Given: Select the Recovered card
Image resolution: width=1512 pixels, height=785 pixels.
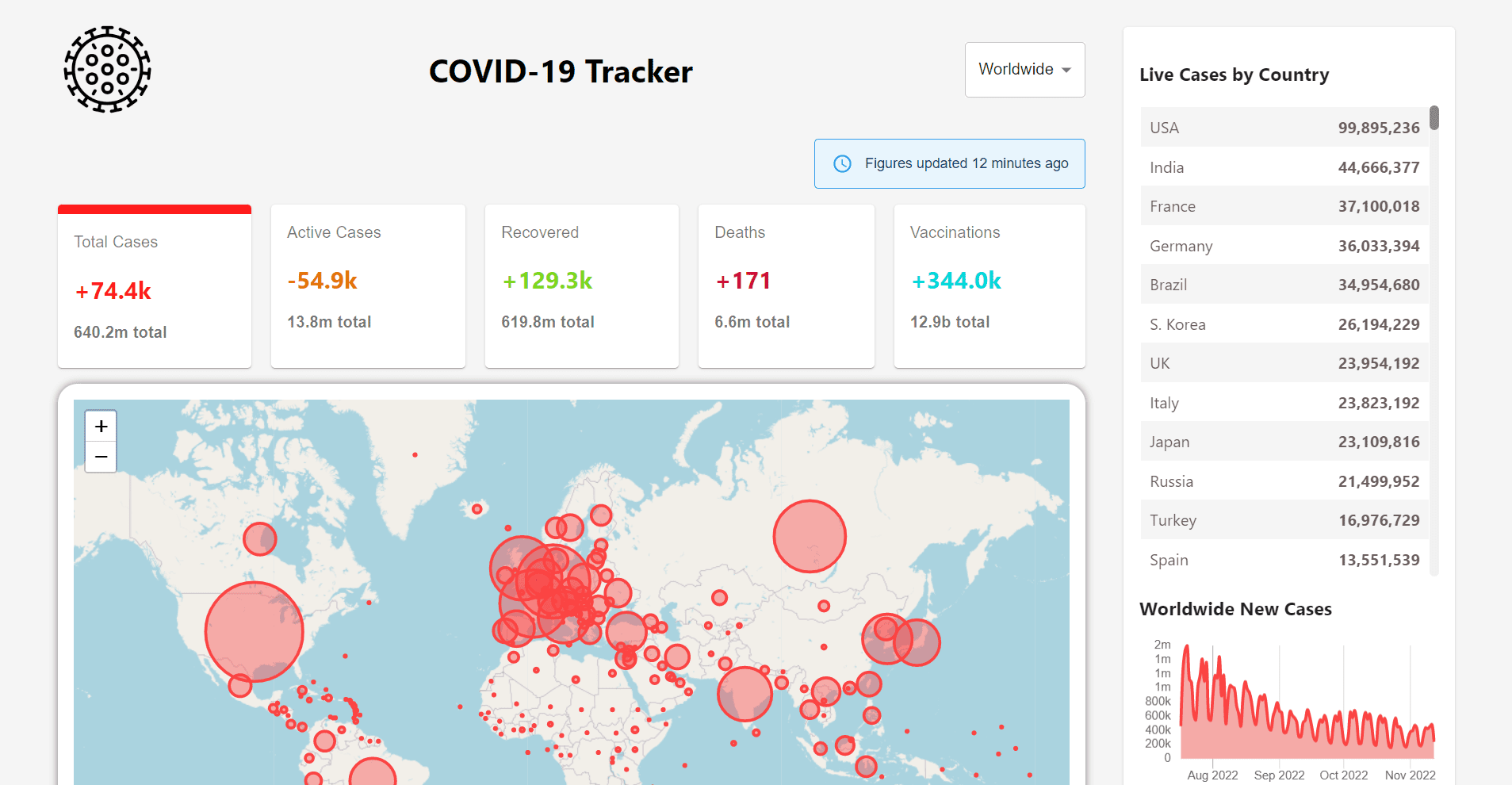Looking at the screenshot, I should [x=582, y=286].
